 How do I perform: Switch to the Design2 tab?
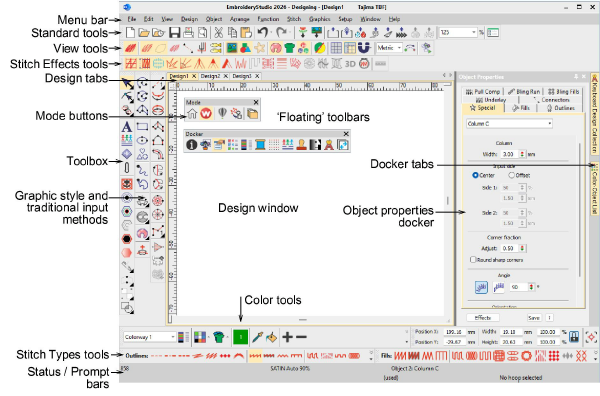pyautogui.click(x=210, y=76)
